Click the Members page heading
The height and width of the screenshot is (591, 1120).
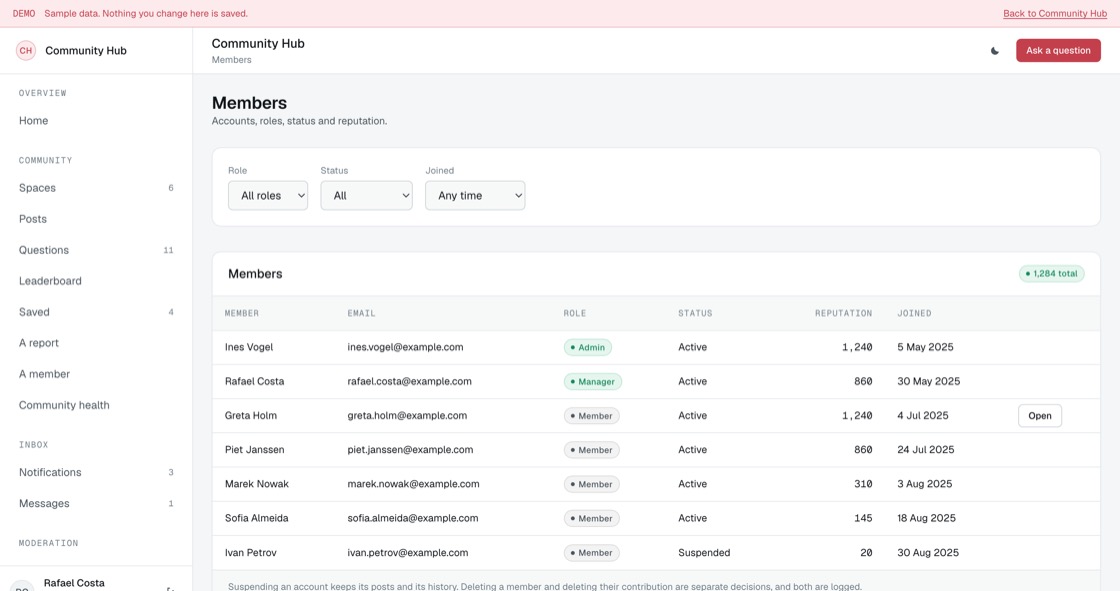[x=249, y=103]
